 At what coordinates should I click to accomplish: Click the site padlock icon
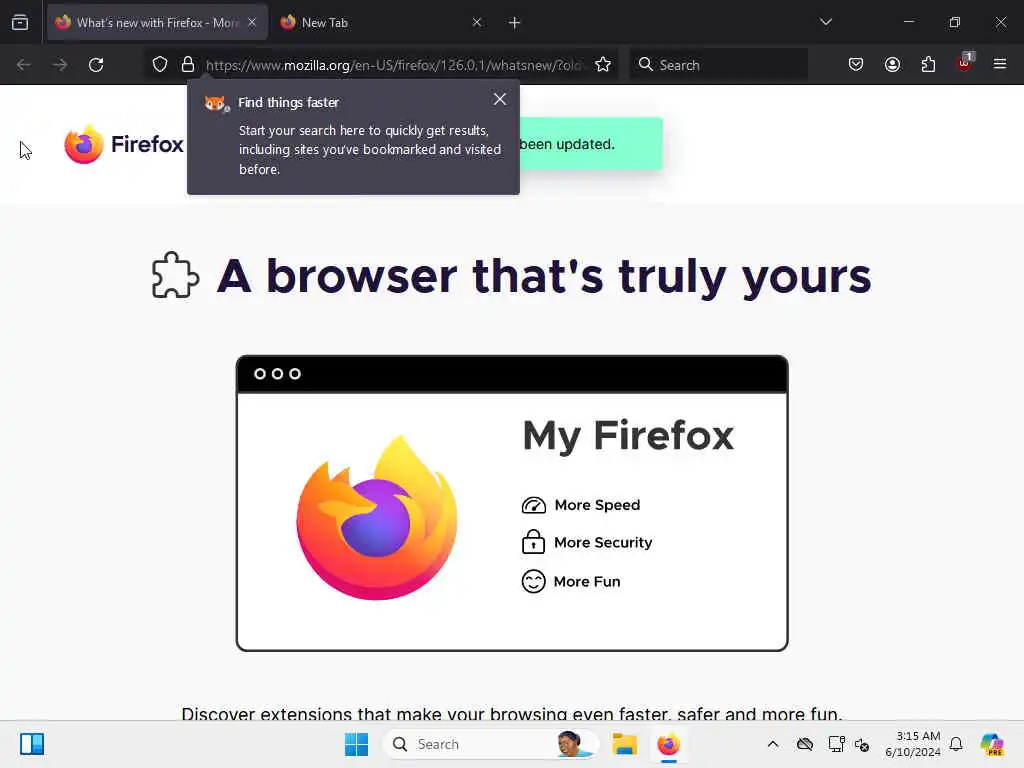pyautogui.click(x=188, y=65)
